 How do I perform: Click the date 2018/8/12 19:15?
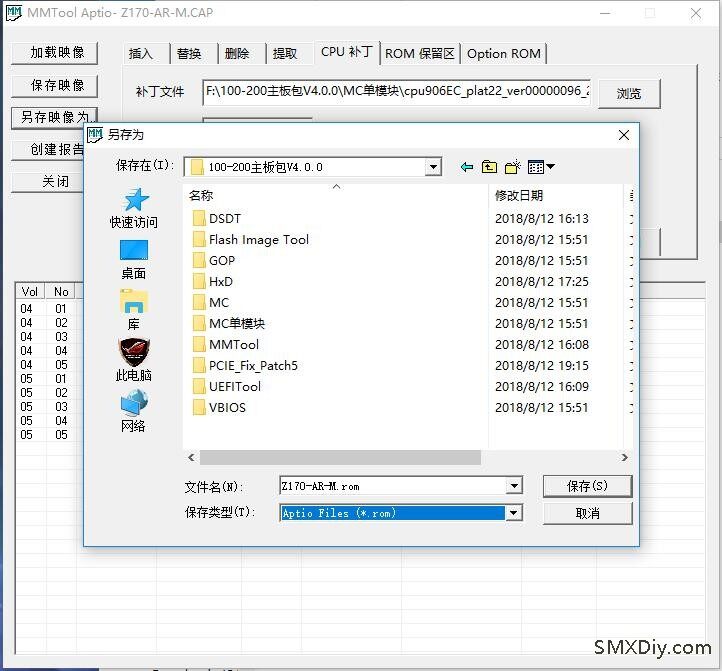click(542, 366)
